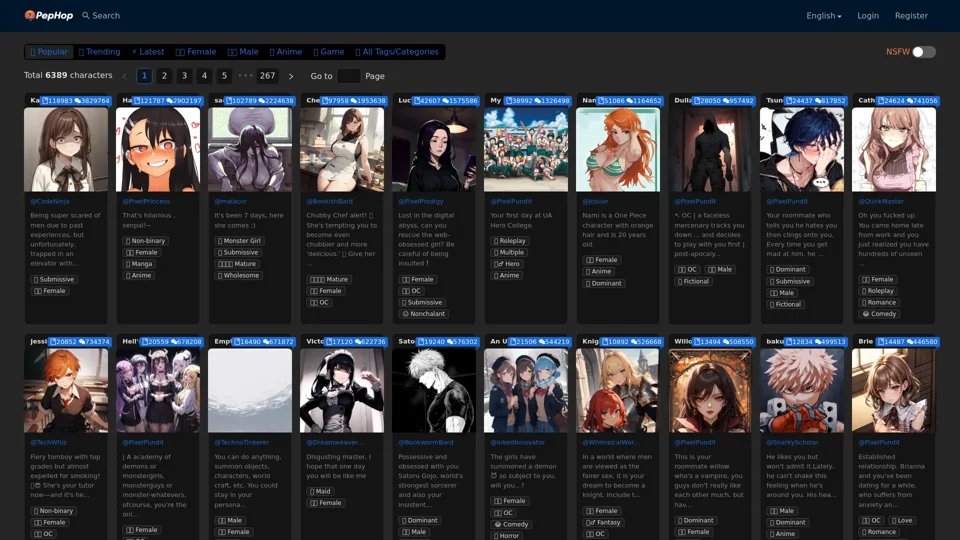This screenshot has width=960, height=540.
Task: Select page 2 in pagination
Action: coord(164,76)
